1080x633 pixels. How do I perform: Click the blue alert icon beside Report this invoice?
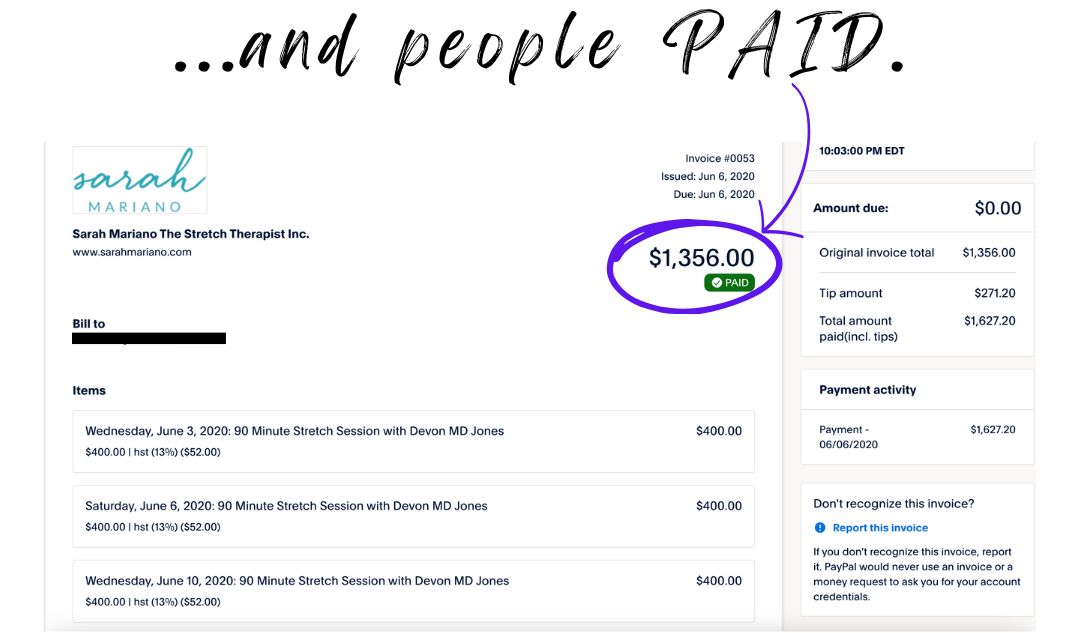pyautogui.click(x=820, y=528)
